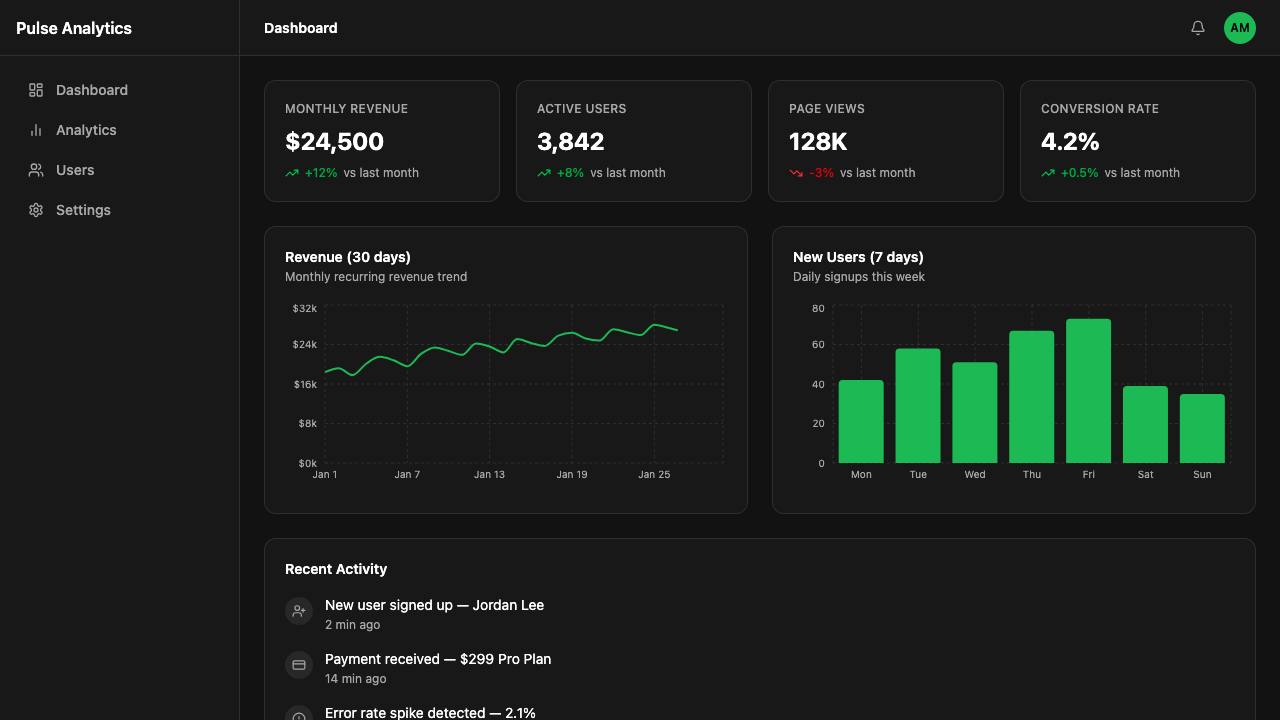This screenshot has height=720, width=1280.
Task: Click the Monday bar in New Users chart
Action: (x=861, y=422)
